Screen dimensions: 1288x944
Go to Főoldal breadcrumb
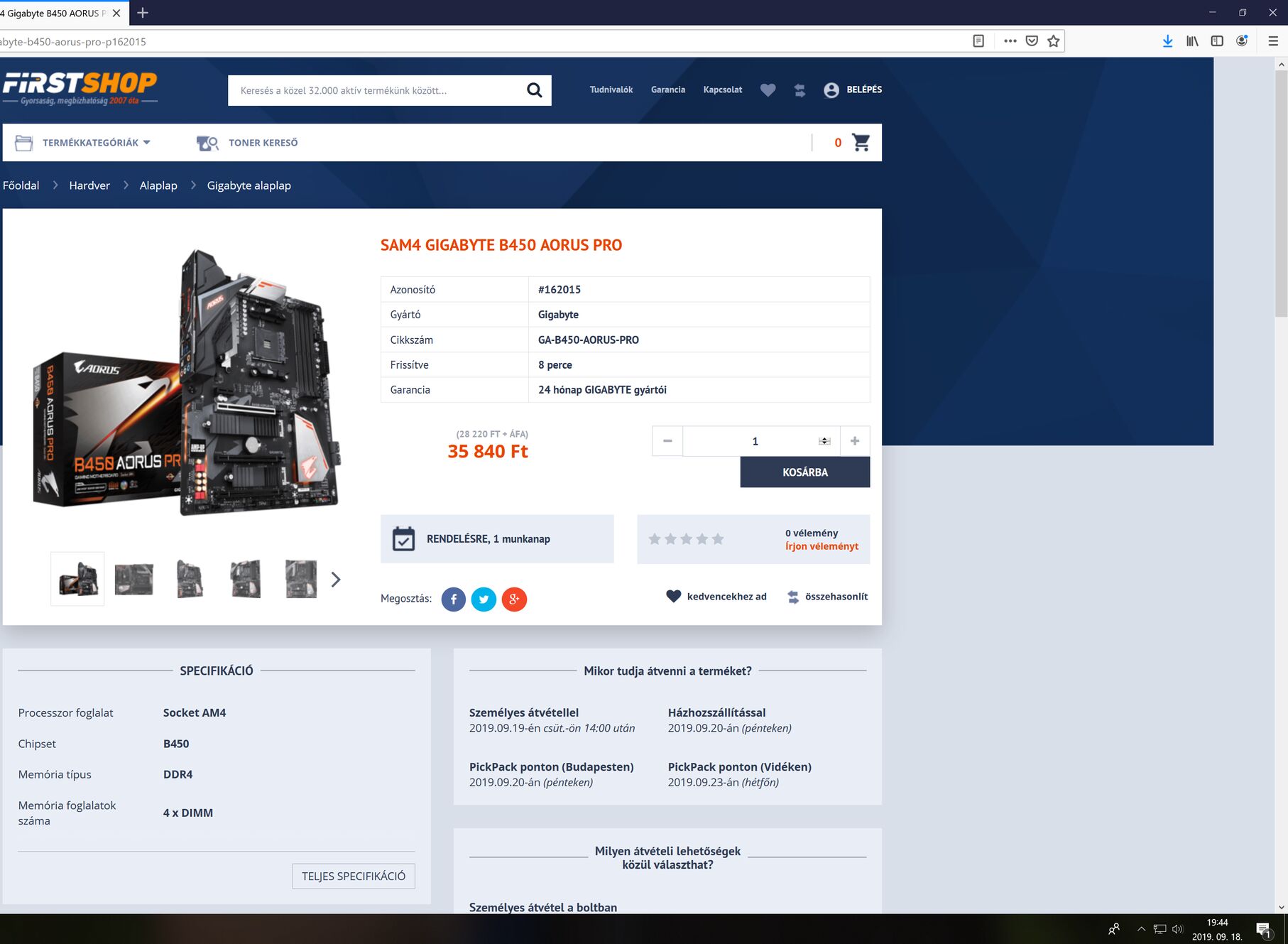21,185
